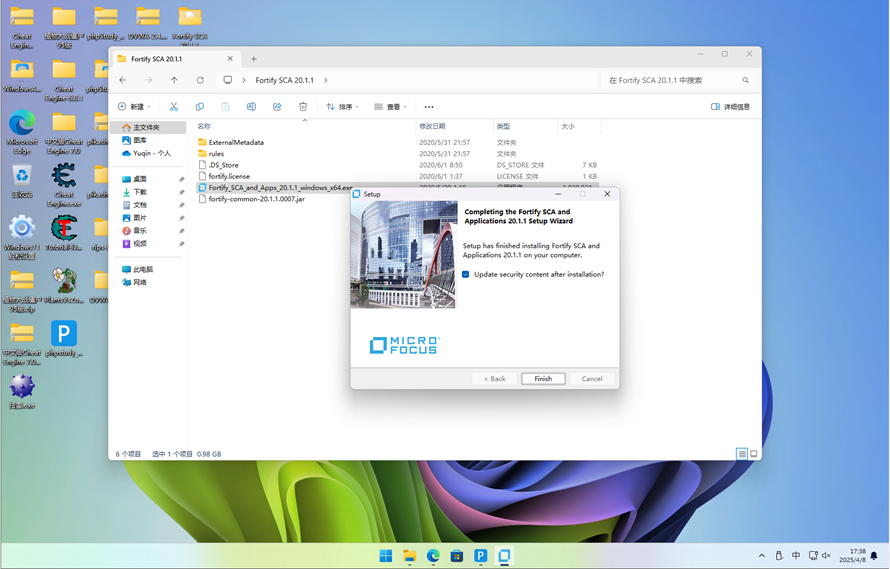Open phpStudy blue P taskbar icon
The width and height of the screenshot is (890, 569).
[481, 555]
